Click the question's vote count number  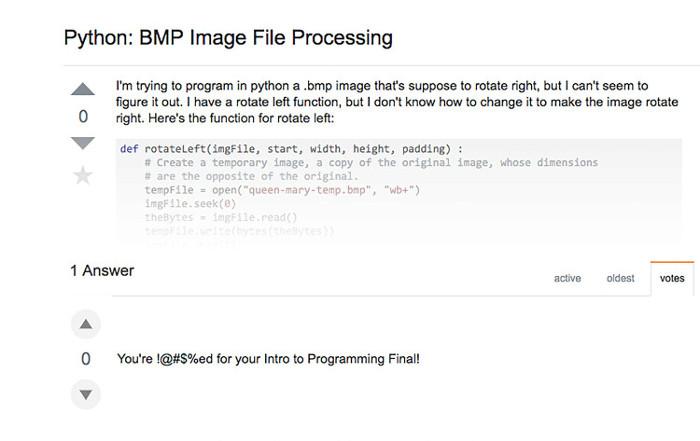[x=84, y=117]
